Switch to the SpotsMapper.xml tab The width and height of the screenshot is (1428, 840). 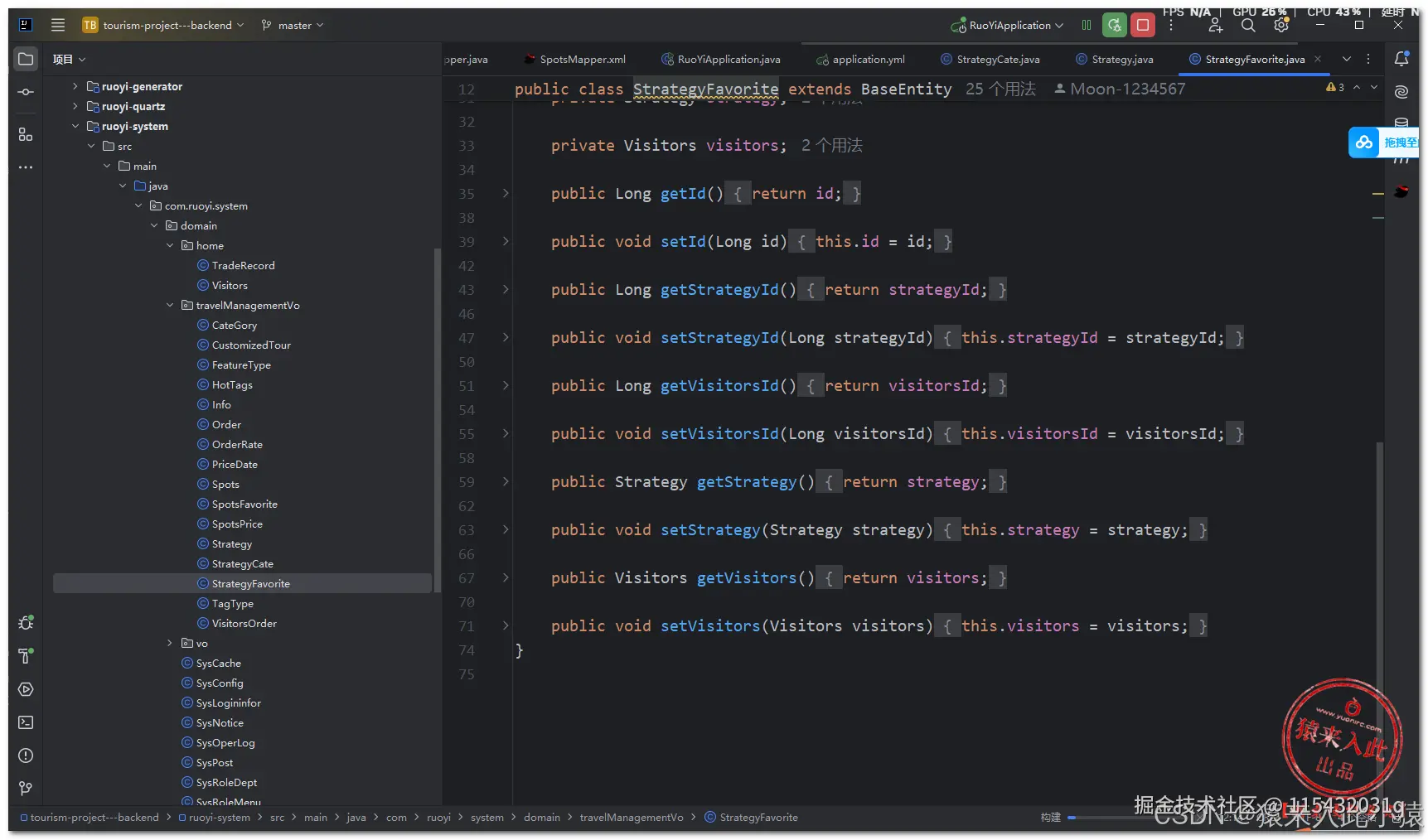[x=575, y=59]
